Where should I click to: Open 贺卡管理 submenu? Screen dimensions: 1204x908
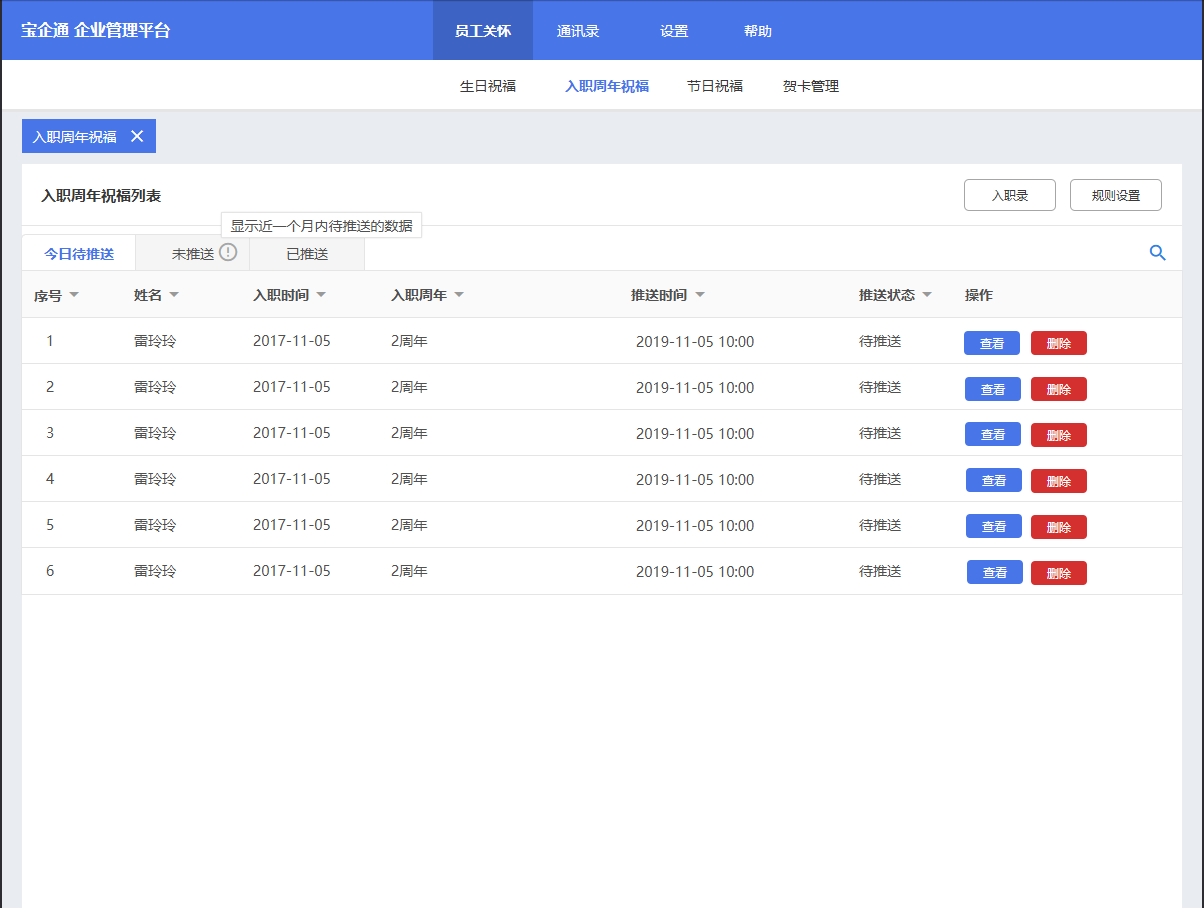point(811,86)
